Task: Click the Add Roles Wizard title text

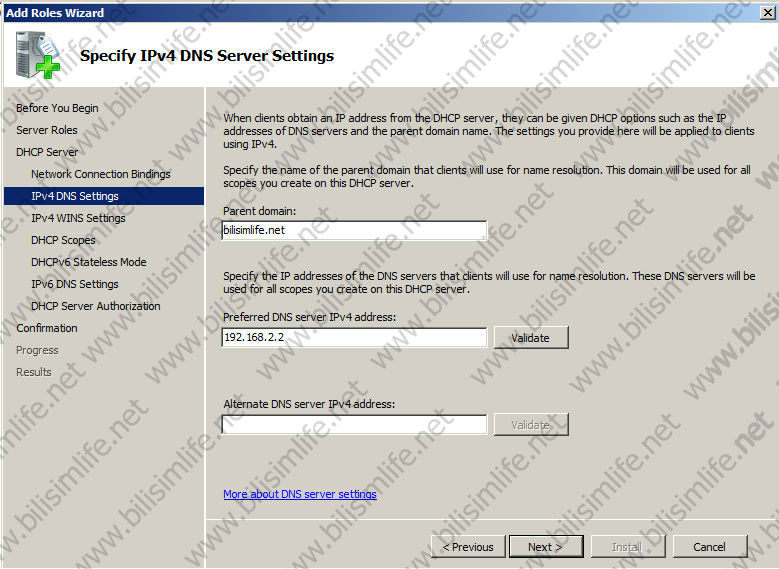Action: [55, 13]
